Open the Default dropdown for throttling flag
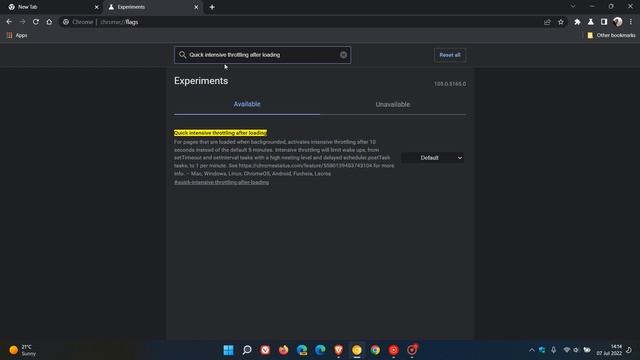Screen dimensions: 640x360 click(x=433, y=158)
